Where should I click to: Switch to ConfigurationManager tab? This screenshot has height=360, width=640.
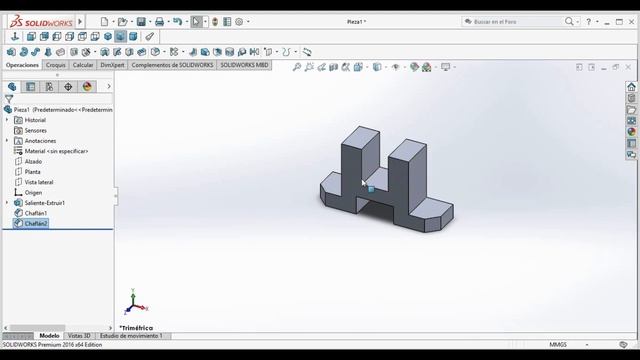pos(49,87)
